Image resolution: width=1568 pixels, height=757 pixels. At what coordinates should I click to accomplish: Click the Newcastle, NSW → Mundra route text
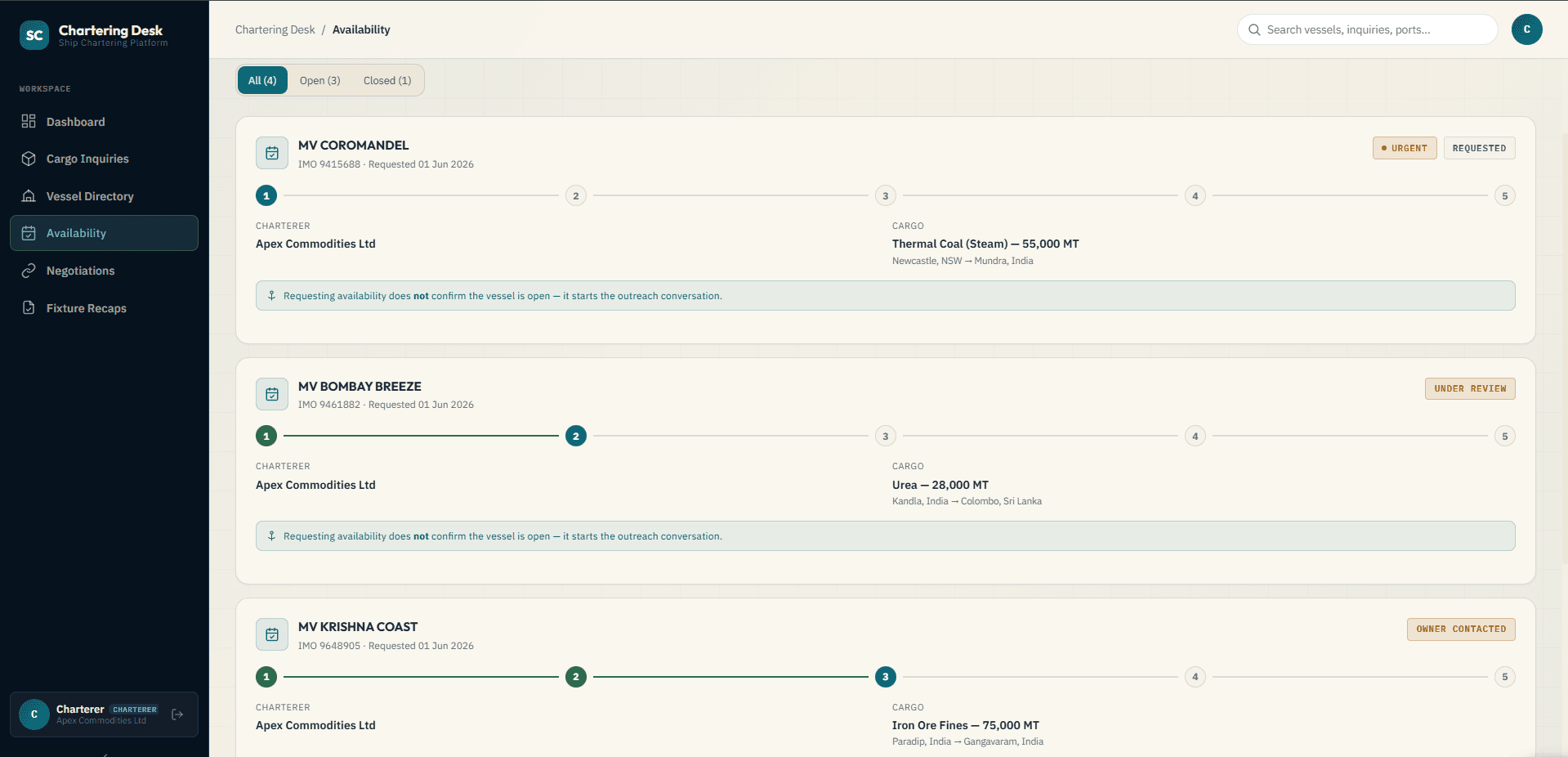tap(963, 261)
